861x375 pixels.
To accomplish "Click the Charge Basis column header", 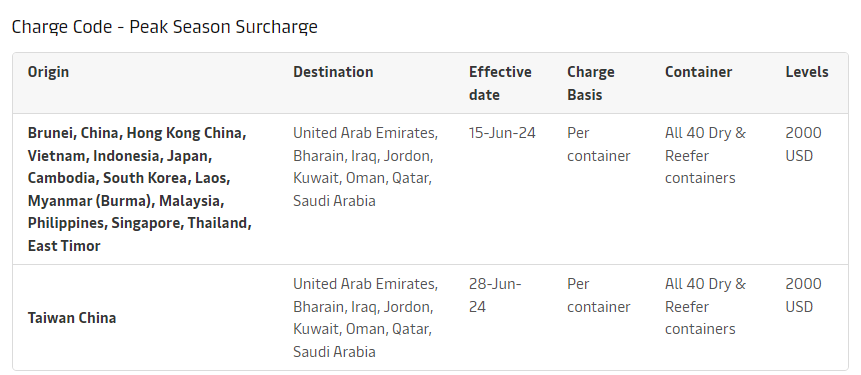I will (591, 83).
